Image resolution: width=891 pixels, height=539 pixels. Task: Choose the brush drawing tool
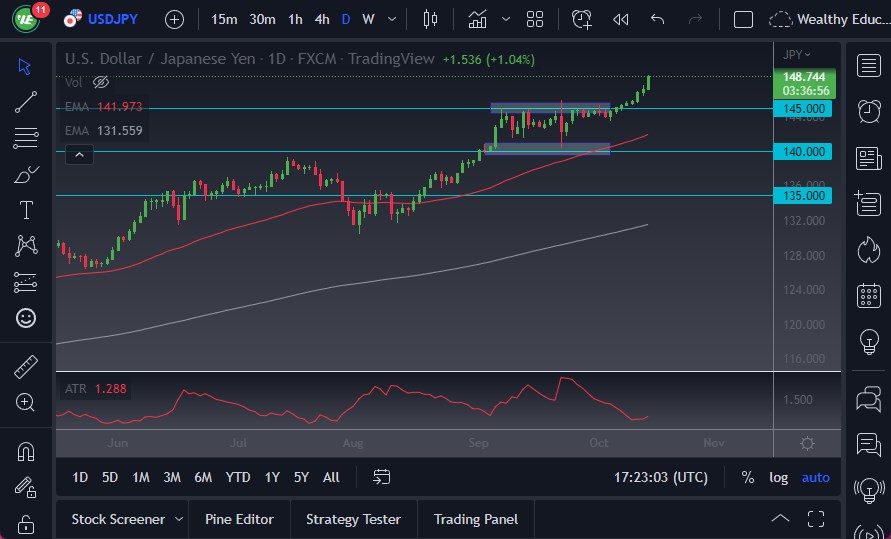coord(26,174)
